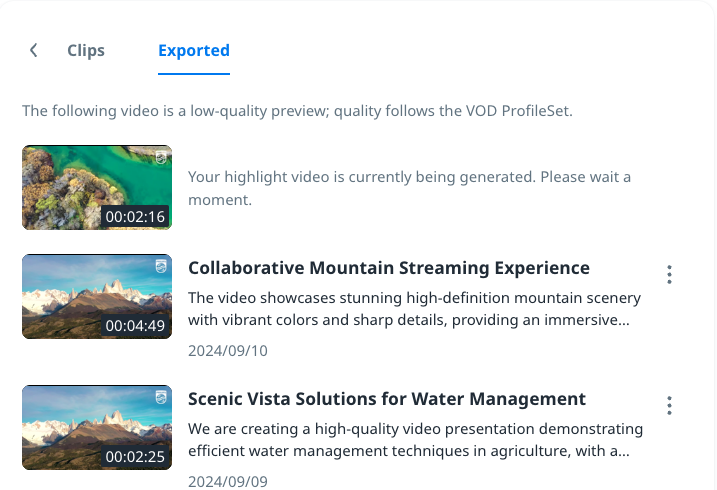Click the Scenic Vista Solutions for Water Management title
The width and height of the screenshot is (717, 490).
pos(387,399)
